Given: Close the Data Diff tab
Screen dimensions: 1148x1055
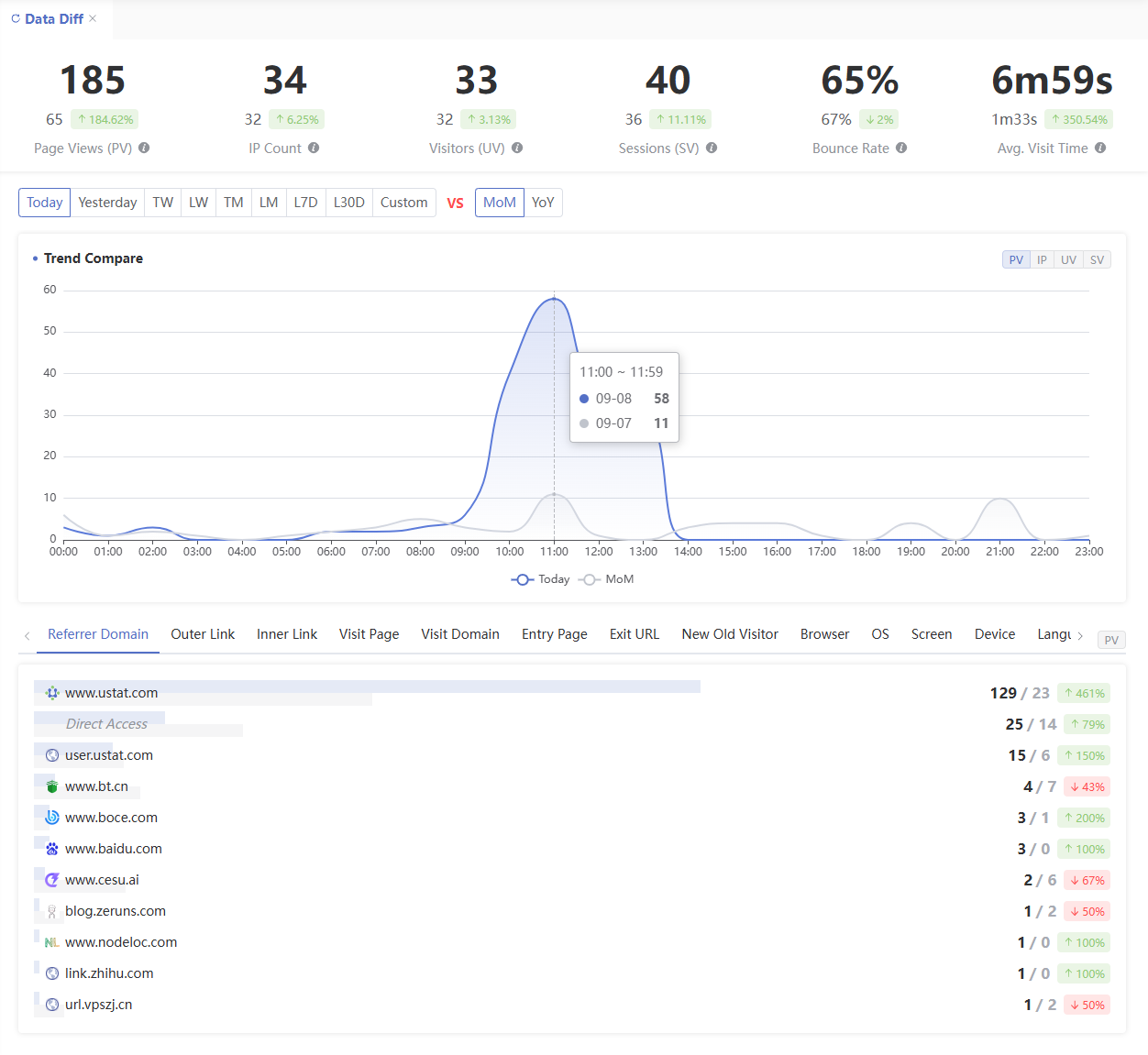Looking at the screenshot, I should tap(93, 18).
